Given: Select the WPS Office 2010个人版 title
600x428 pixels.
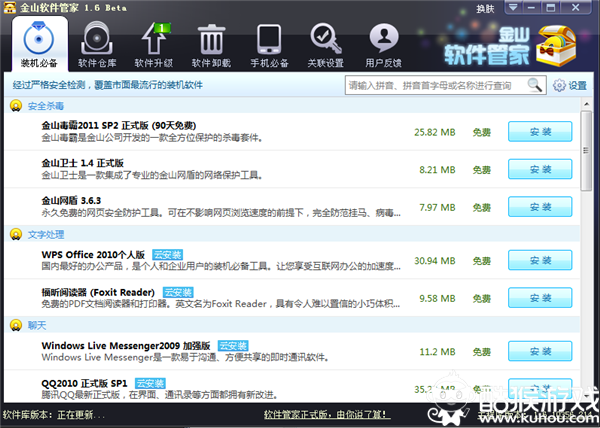Looking at the screenshot, I should click(x=93, y=255).
